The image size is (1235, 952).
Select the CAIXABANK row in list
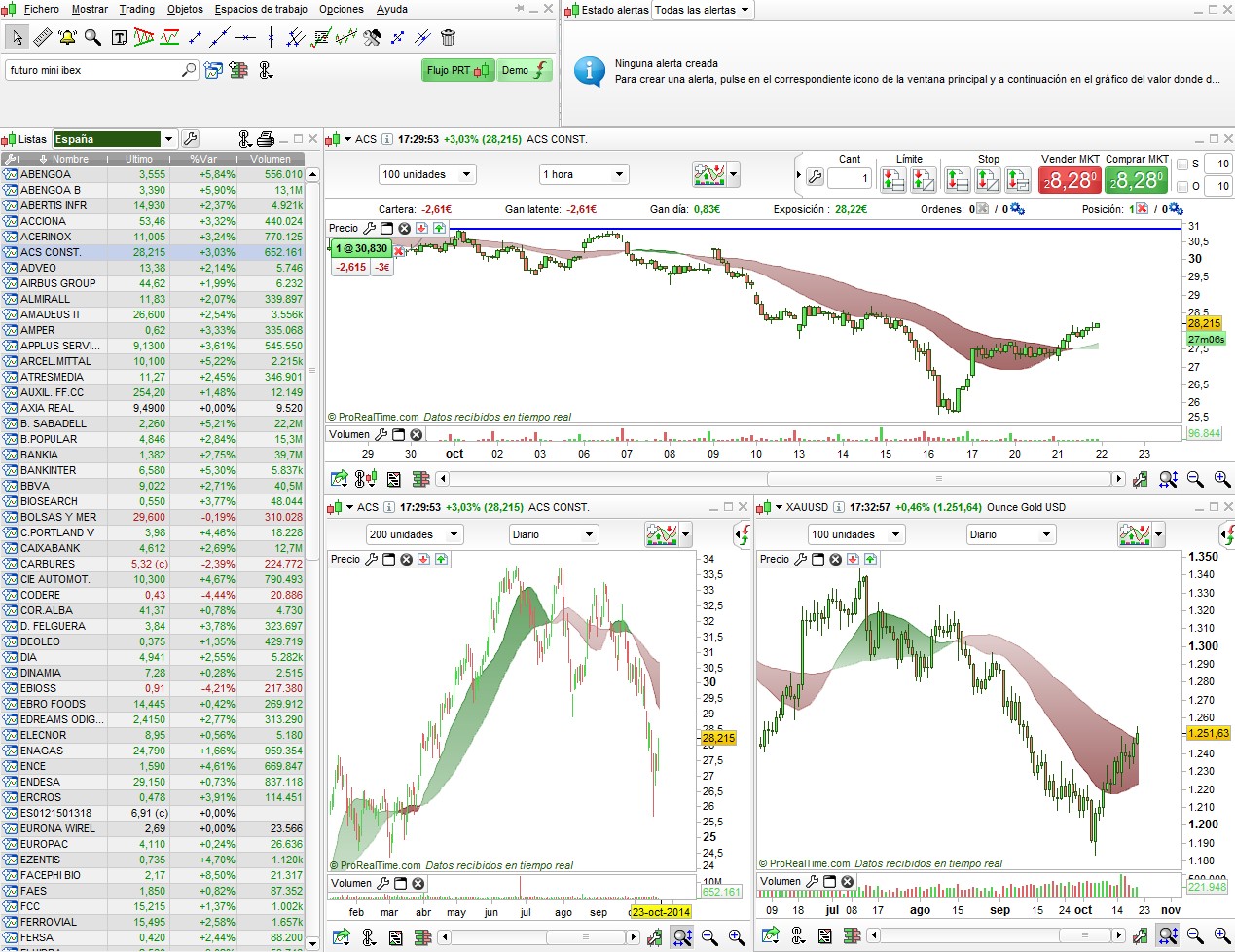tap(153, 548)
